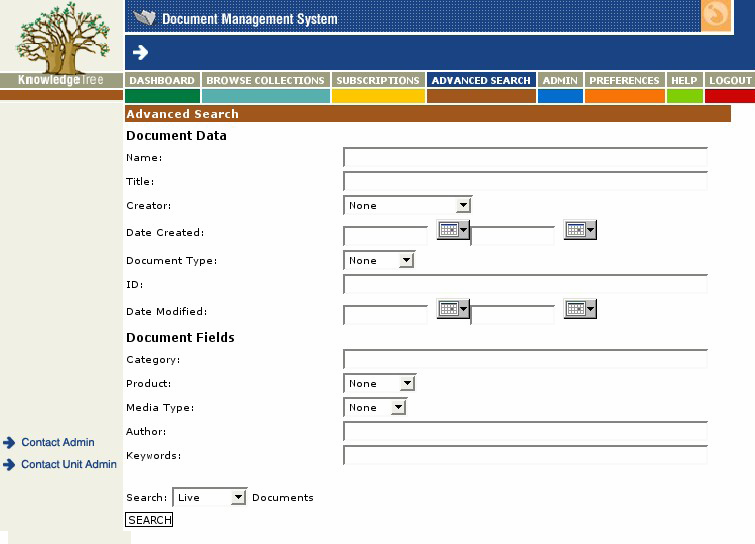755x544 pixels.
Task: Open Date Modified start calendar picker
Action: point(453,309)
